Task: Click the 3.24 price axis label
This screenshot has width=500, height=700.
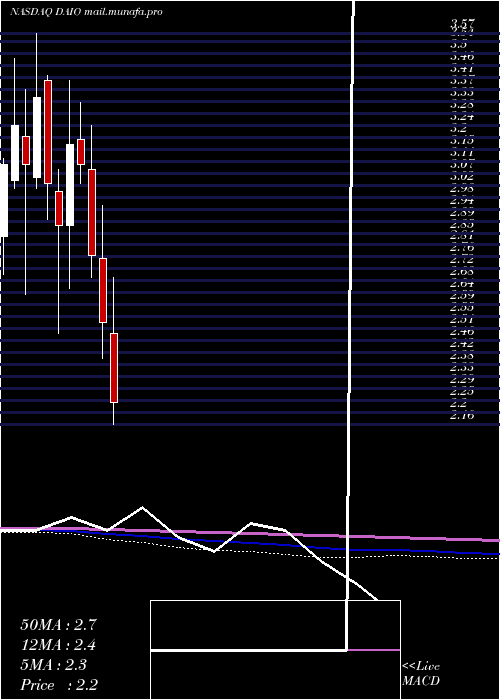Action: 462,117
